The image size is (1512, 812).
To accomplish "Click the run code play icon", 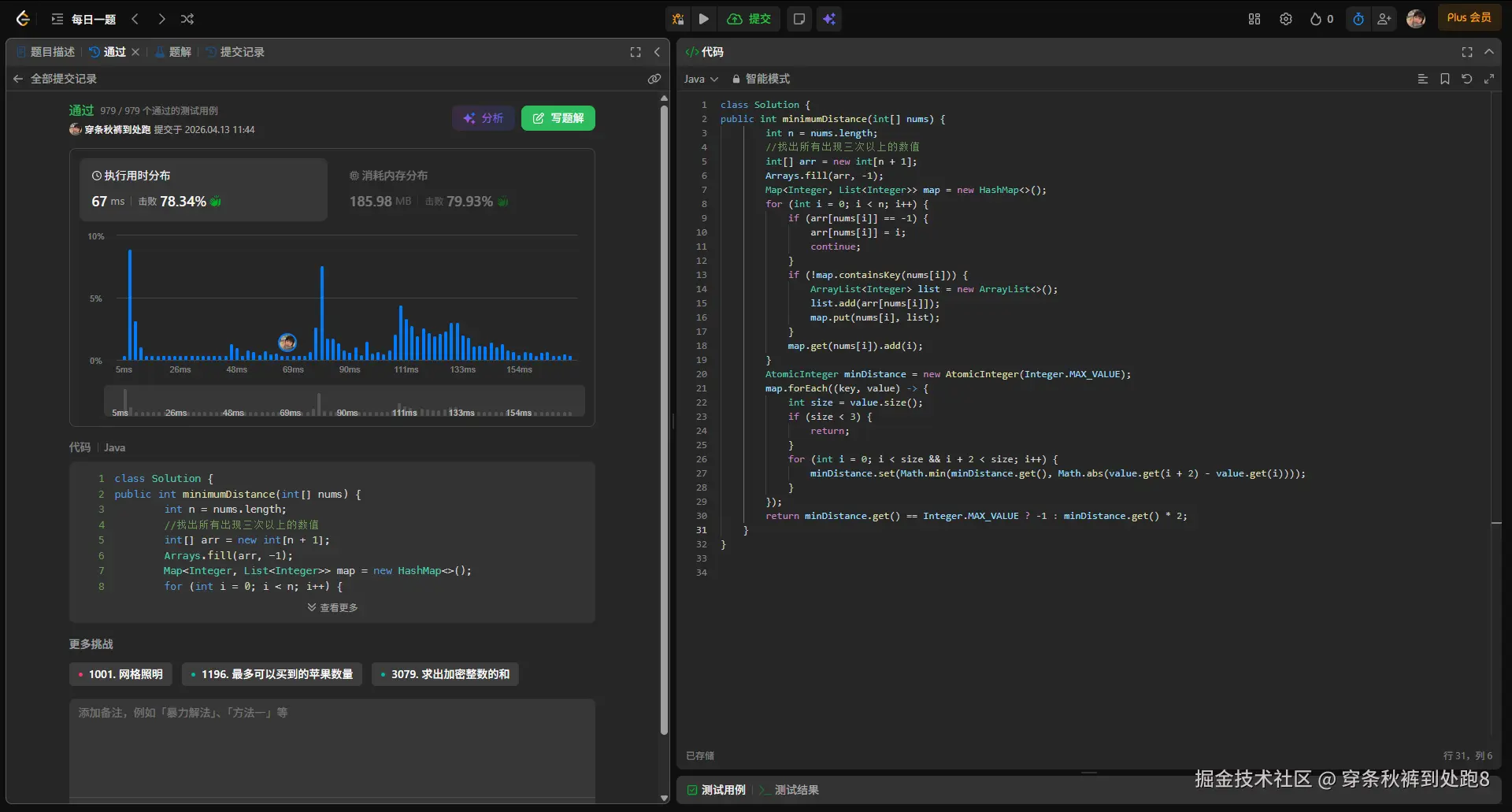I will click(704, 19).
